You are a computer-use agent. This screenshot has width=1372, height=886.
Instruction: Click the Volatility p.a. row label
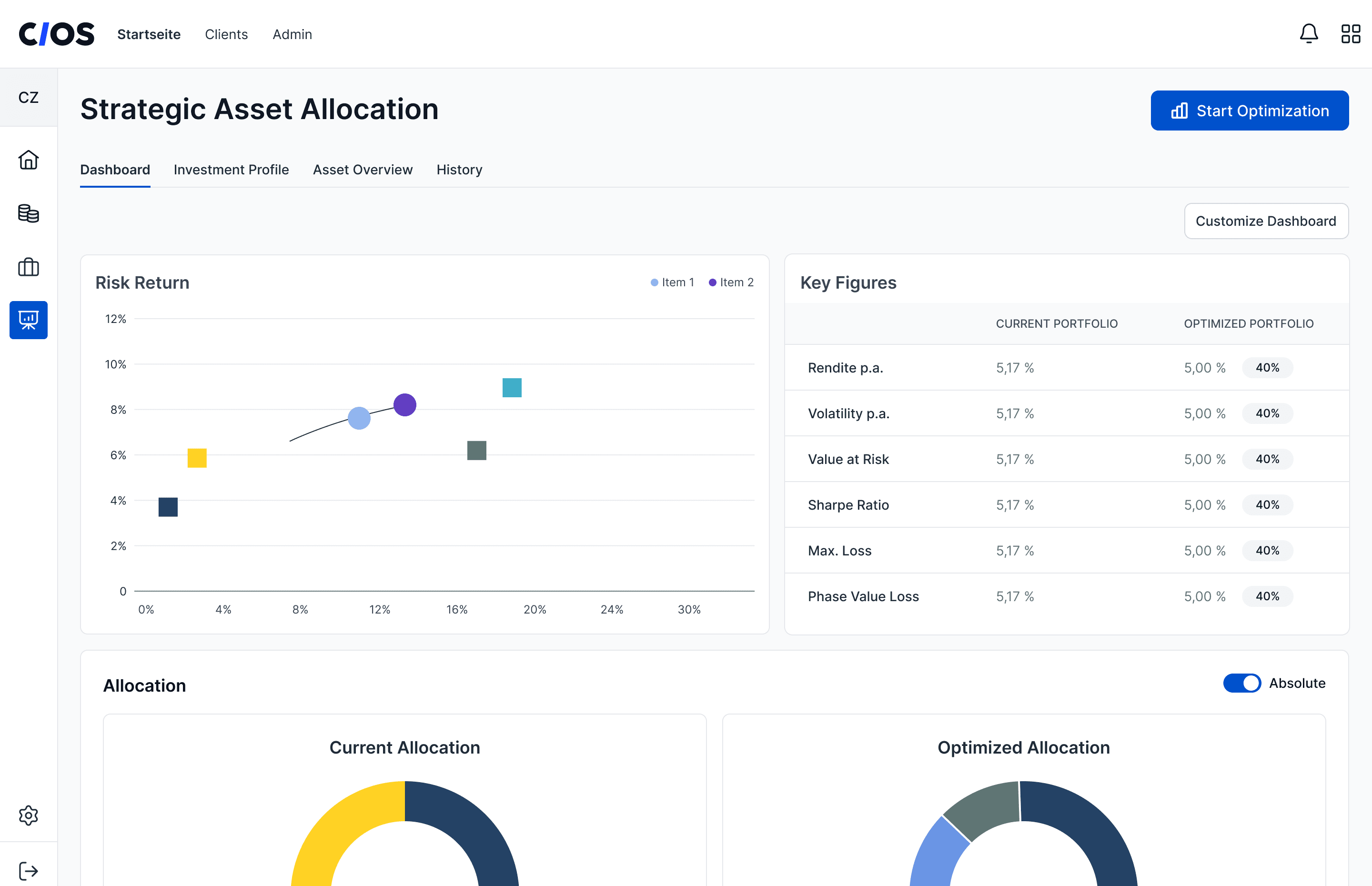pos(848,413)
